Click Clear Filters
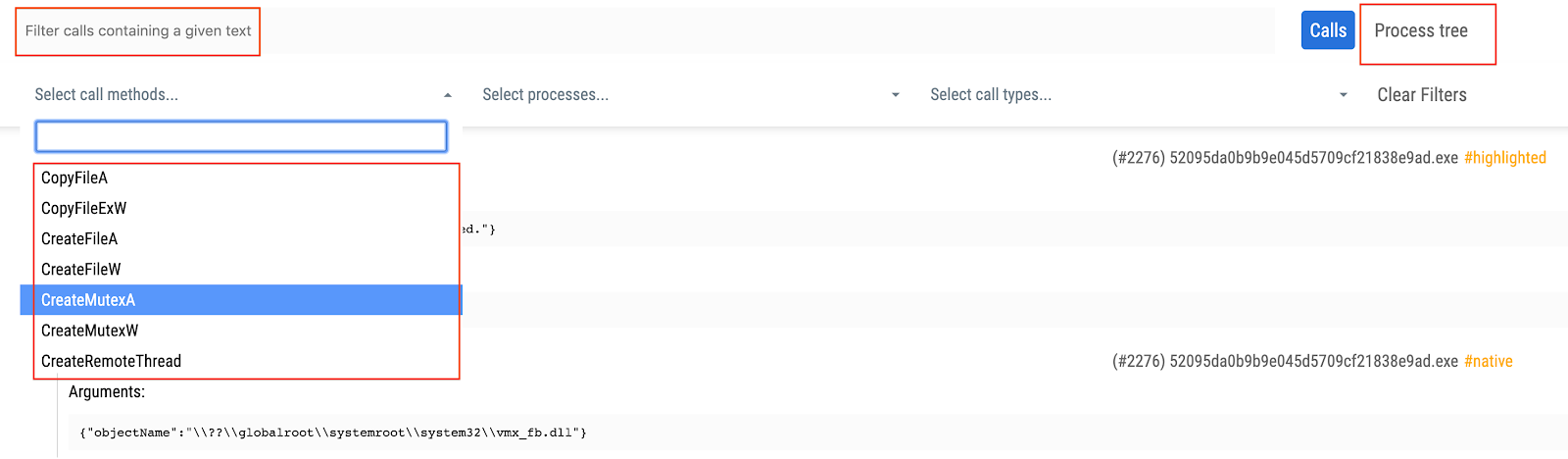The image size is (1568, 459). tap(1421, 95)
